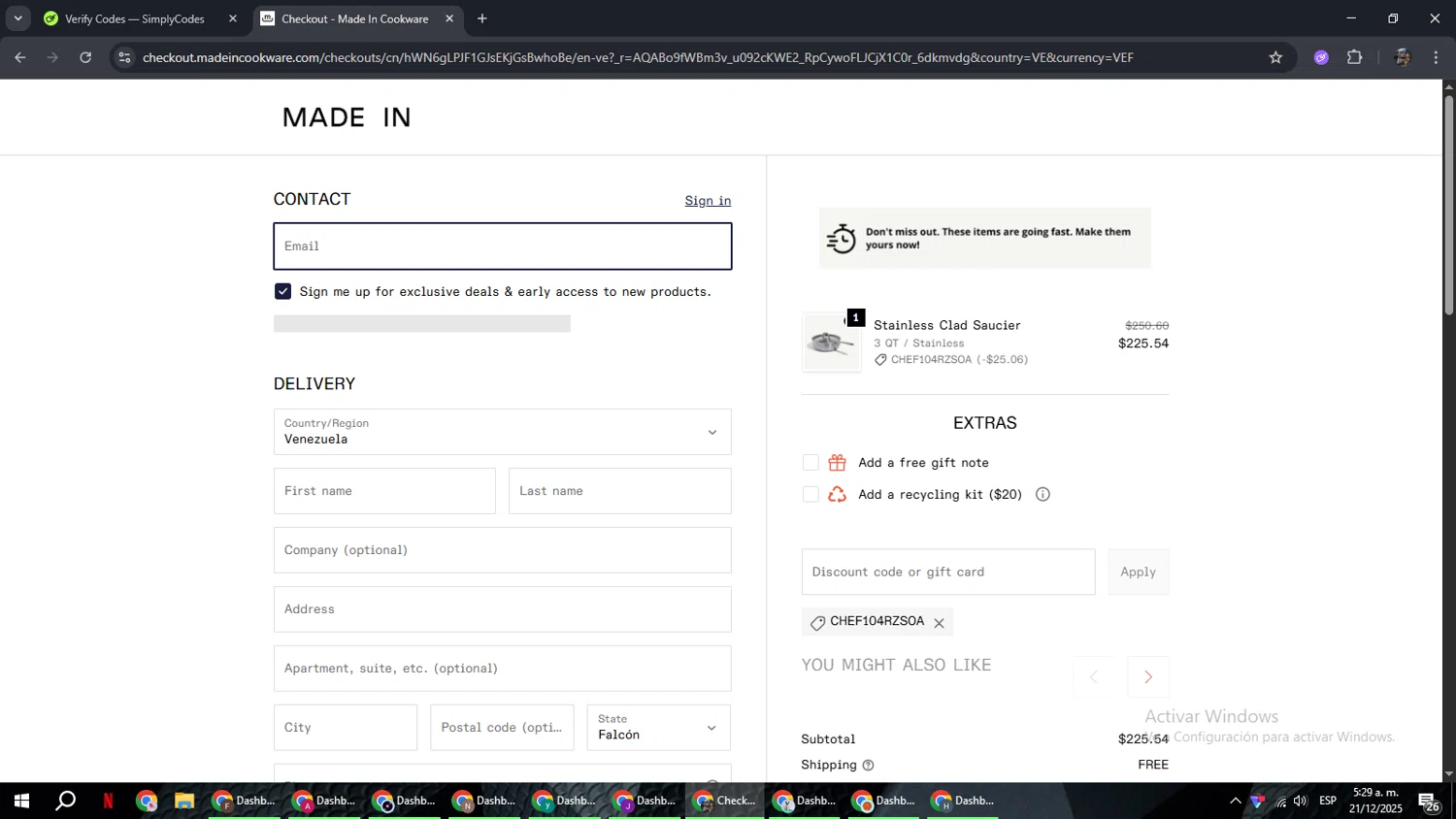Show next recommended product arrow
1456x819 pixels.
click(1148, 677)
